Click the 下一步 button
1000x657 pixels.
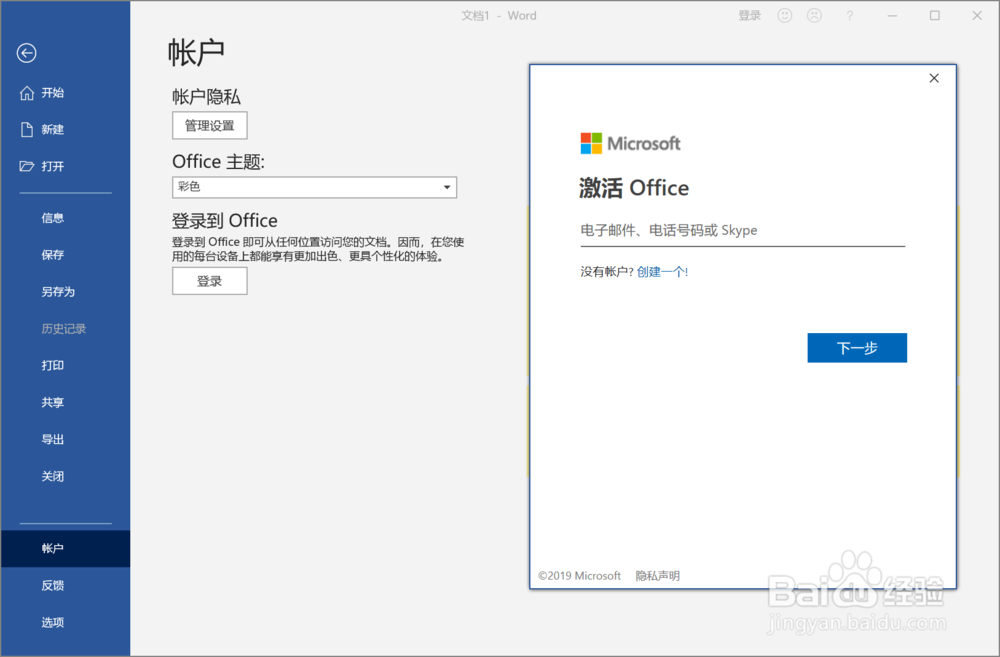(857, 348)
